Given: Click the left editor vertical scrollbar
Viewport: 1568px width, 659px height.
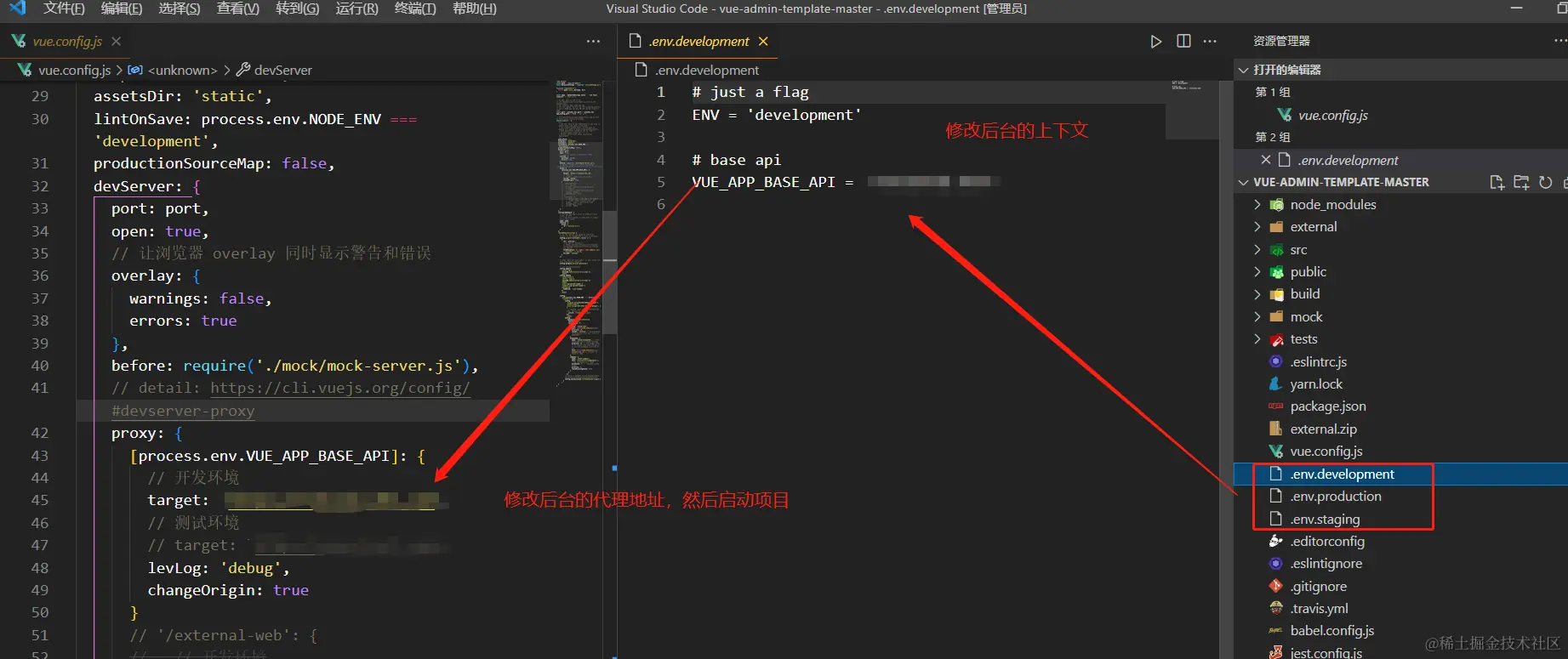Looking at the screenshot, I should coord(609,272).
